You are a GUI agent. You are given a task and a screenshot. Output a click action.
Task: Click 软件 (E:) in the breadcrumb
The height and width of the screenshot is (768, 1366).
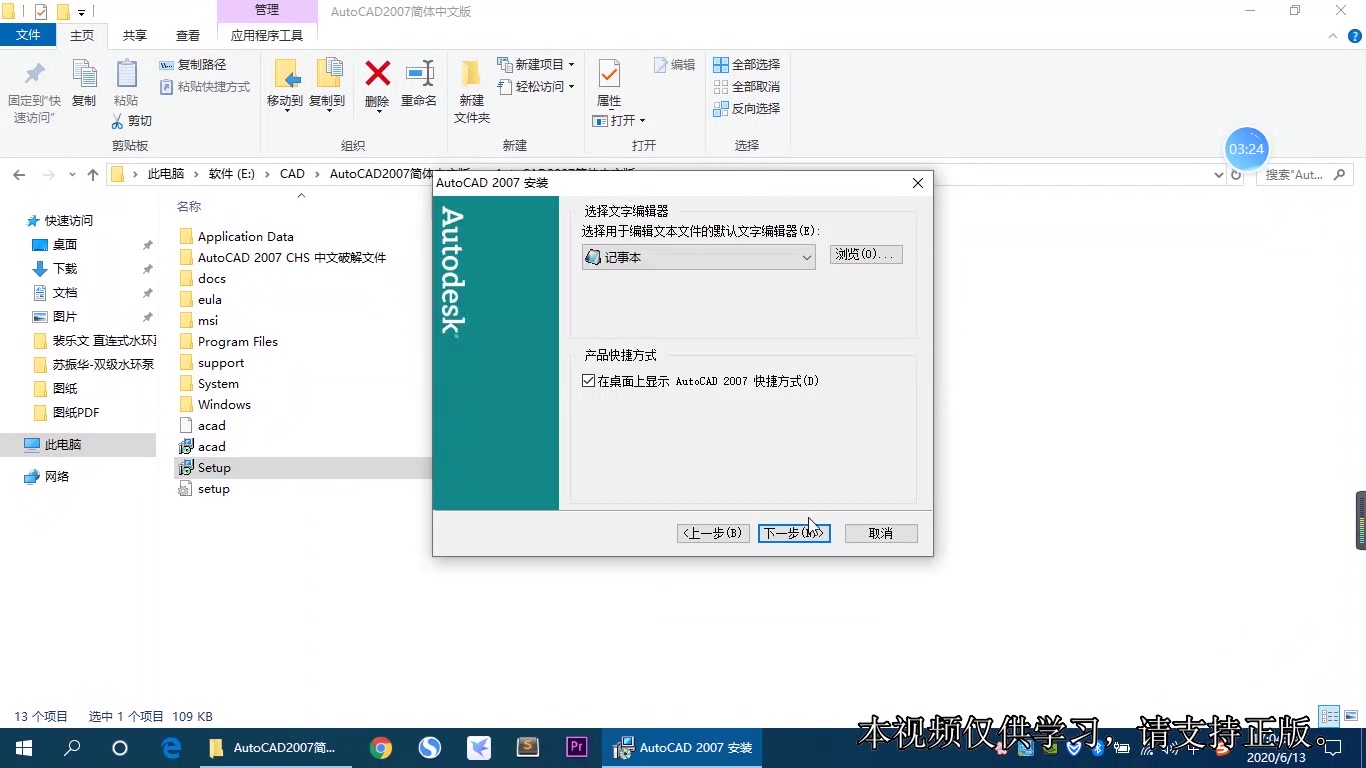click(x=232, y=174)
